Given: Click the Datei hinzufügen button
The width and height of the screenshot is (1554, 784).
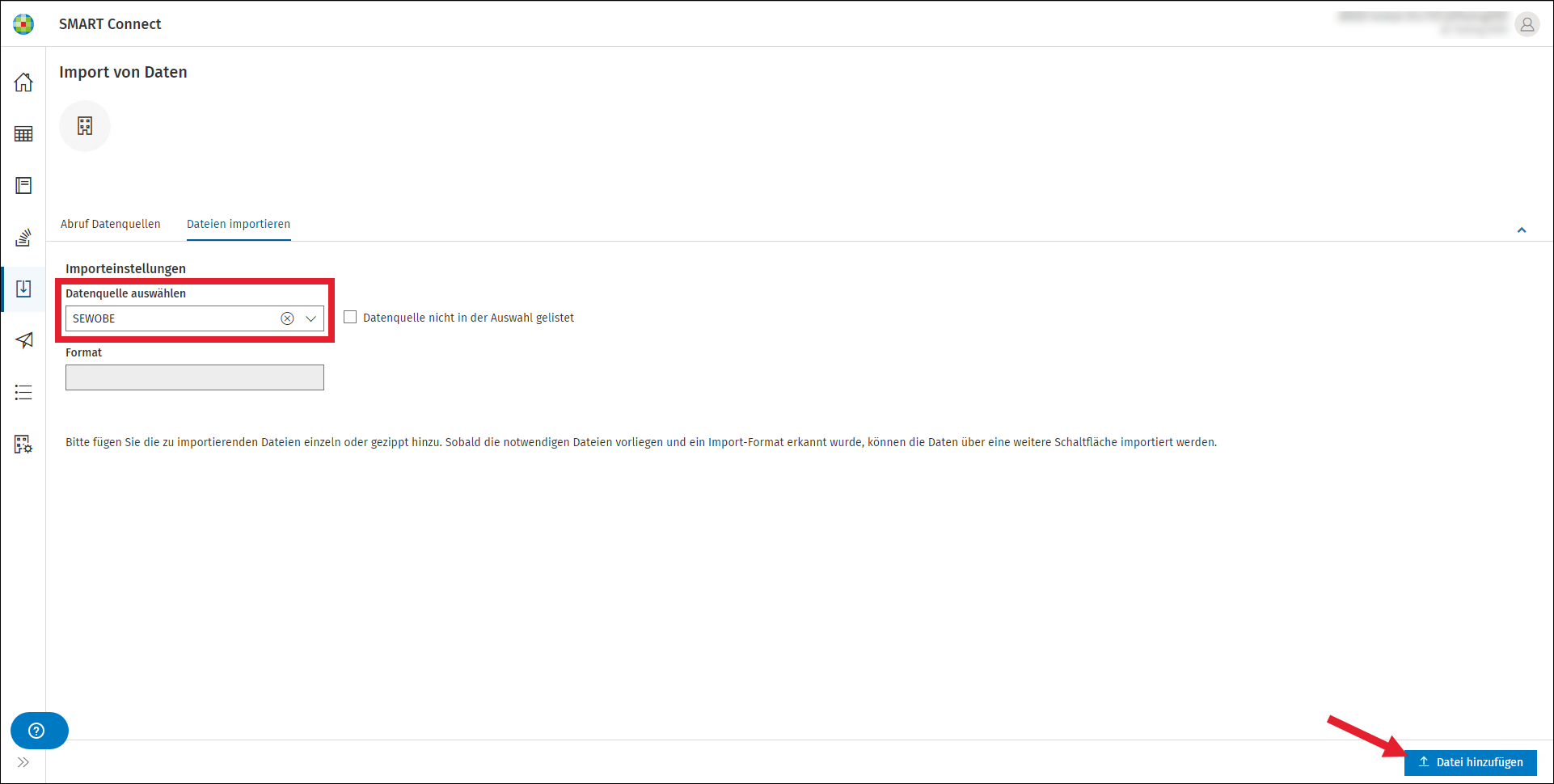Looking at the screenshot, I should click(1471, 762).
